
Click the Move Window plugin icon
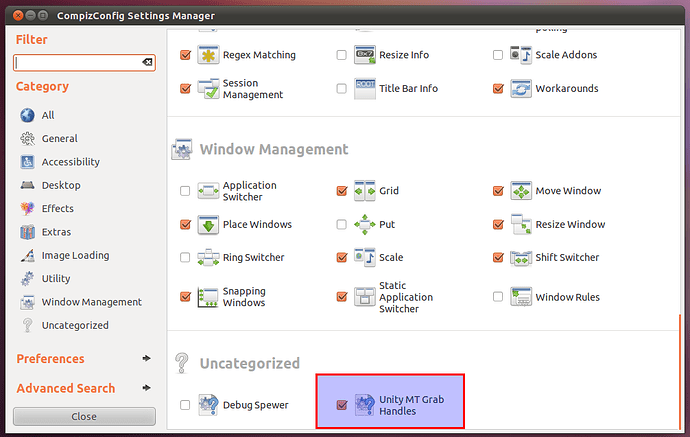[521, 191]
